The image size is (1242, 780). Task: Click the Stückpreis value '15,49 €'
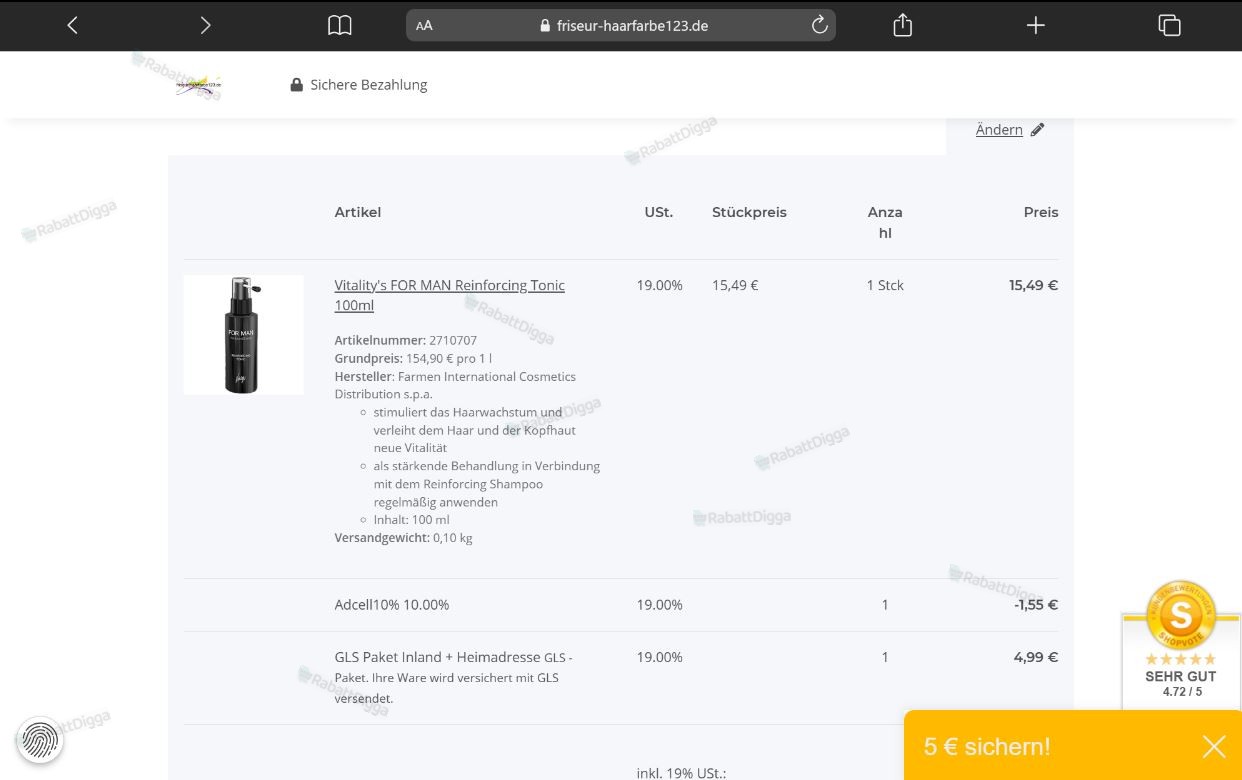pos(735,285)
